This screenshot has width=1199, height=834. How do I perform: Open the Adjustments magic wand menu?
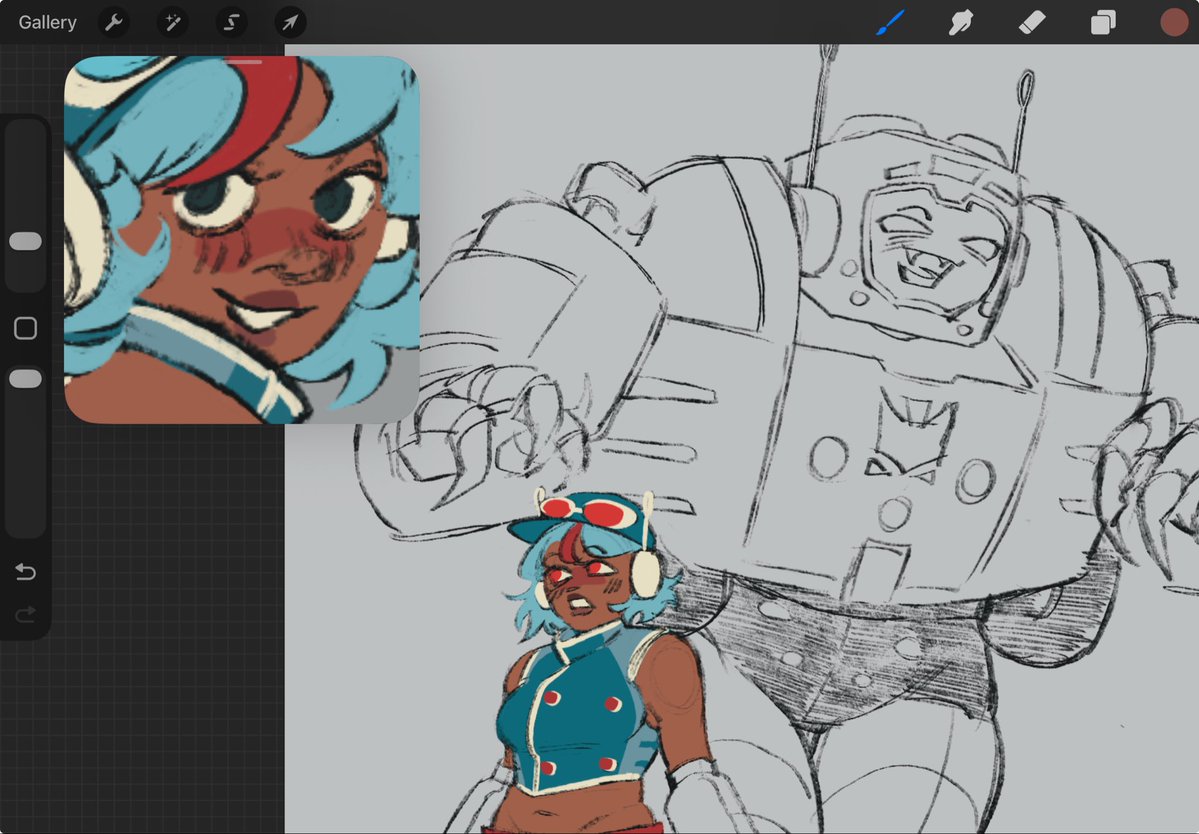coord(173,22)
